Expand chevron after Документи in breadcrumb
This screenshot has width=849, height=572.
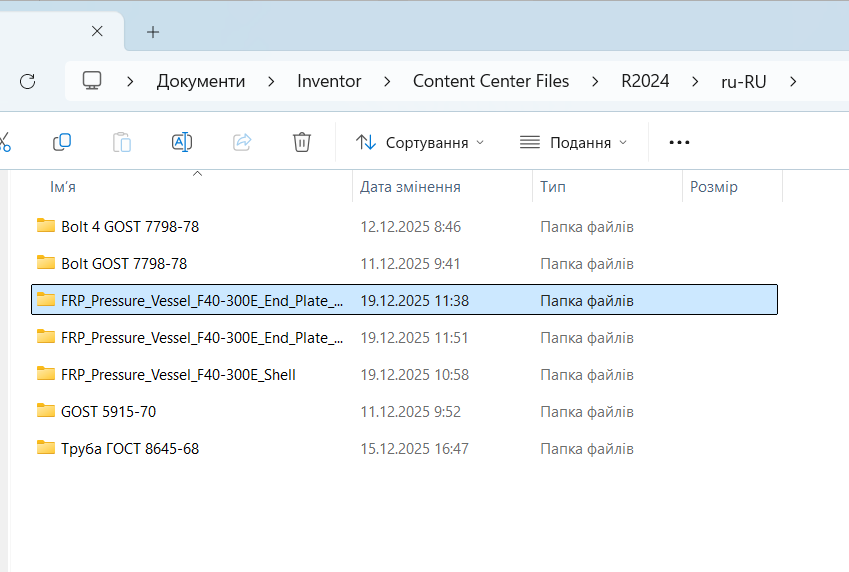pyautogui.click(x=271, y=81)
